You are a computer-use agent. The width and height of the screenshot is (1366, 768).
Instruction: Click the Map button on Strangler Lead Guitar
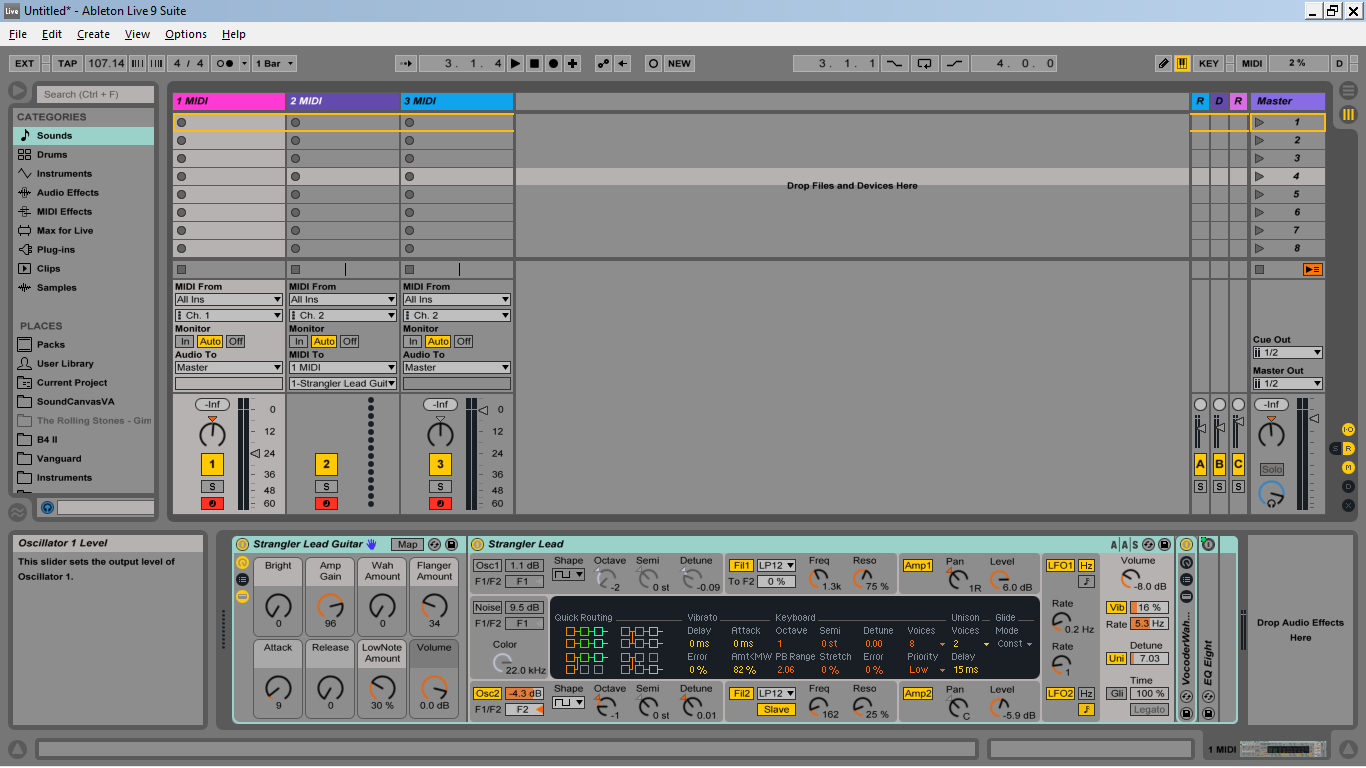(406, 544)
